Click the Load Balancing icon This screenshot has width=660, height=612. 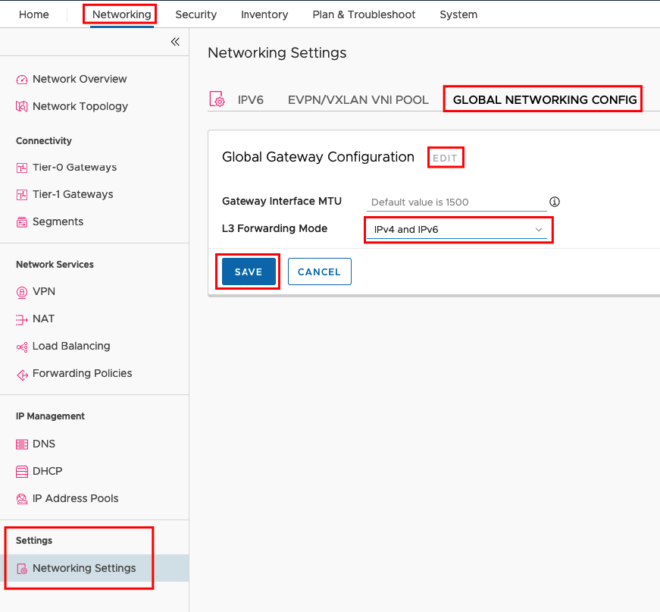pos(22,346)
